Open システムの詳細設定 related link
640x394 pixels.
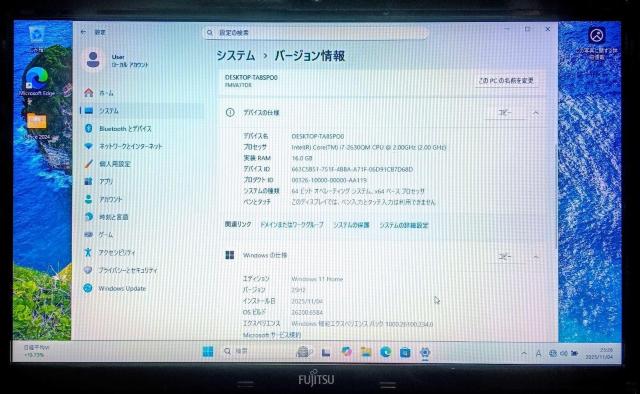click(x=404, y=225)
